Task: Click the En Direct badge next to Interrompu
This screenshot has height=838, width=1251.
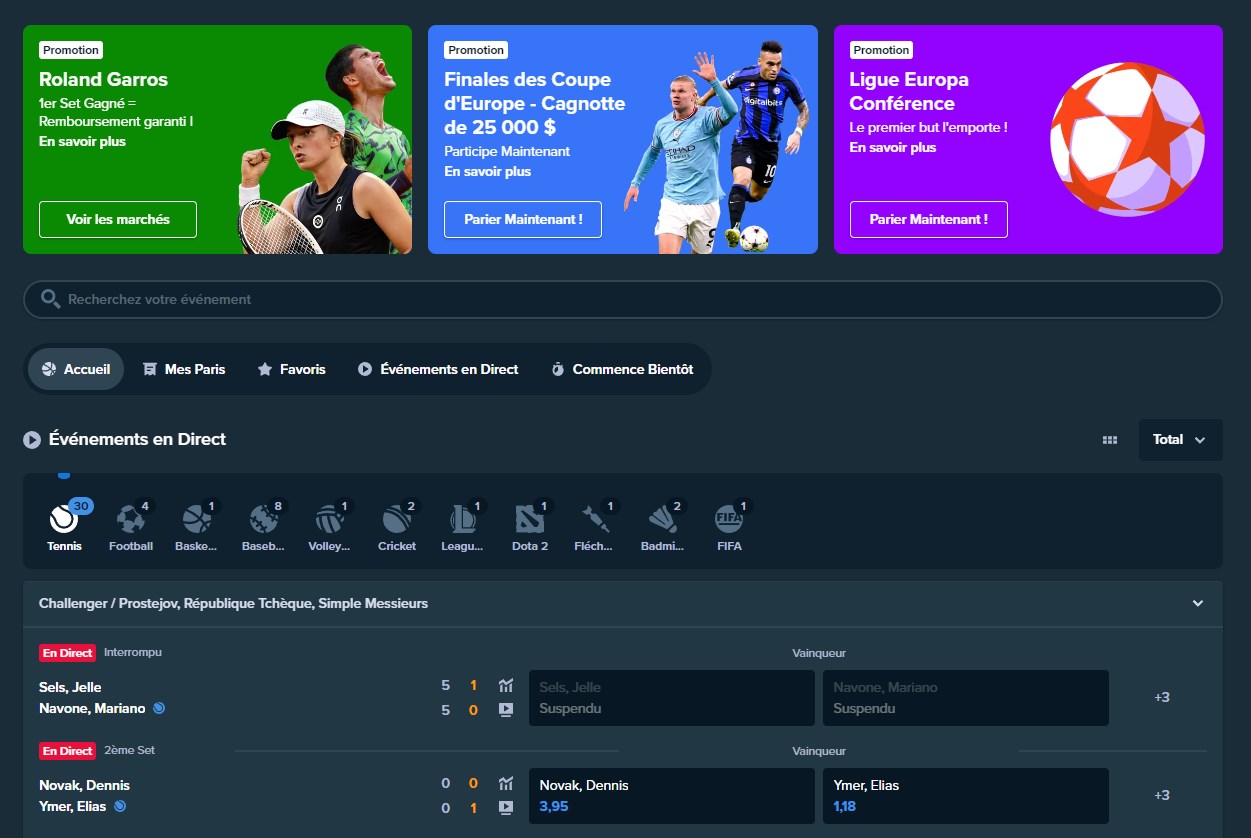Action: (67, 653)
